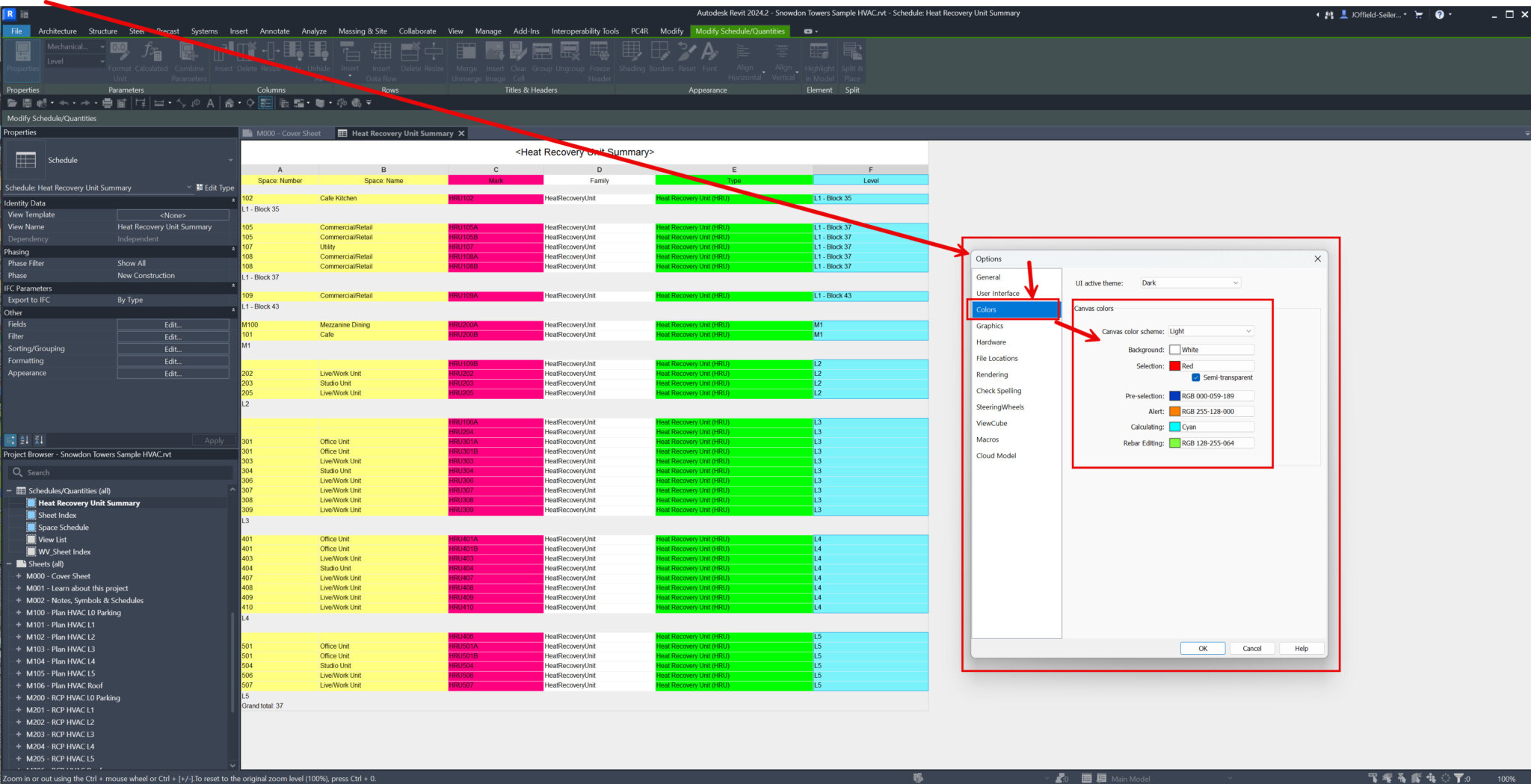Click Insert Data Row ribbon icon
The width and height of the screenshot is (1531, 784).
point(381,51)
